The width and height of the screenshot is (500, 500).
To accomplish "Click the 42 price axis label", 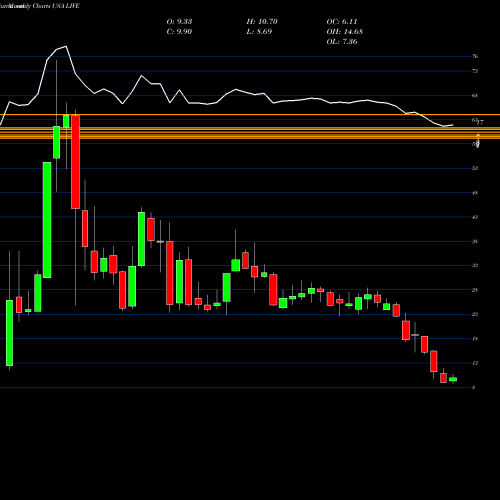I will [475, 217].
